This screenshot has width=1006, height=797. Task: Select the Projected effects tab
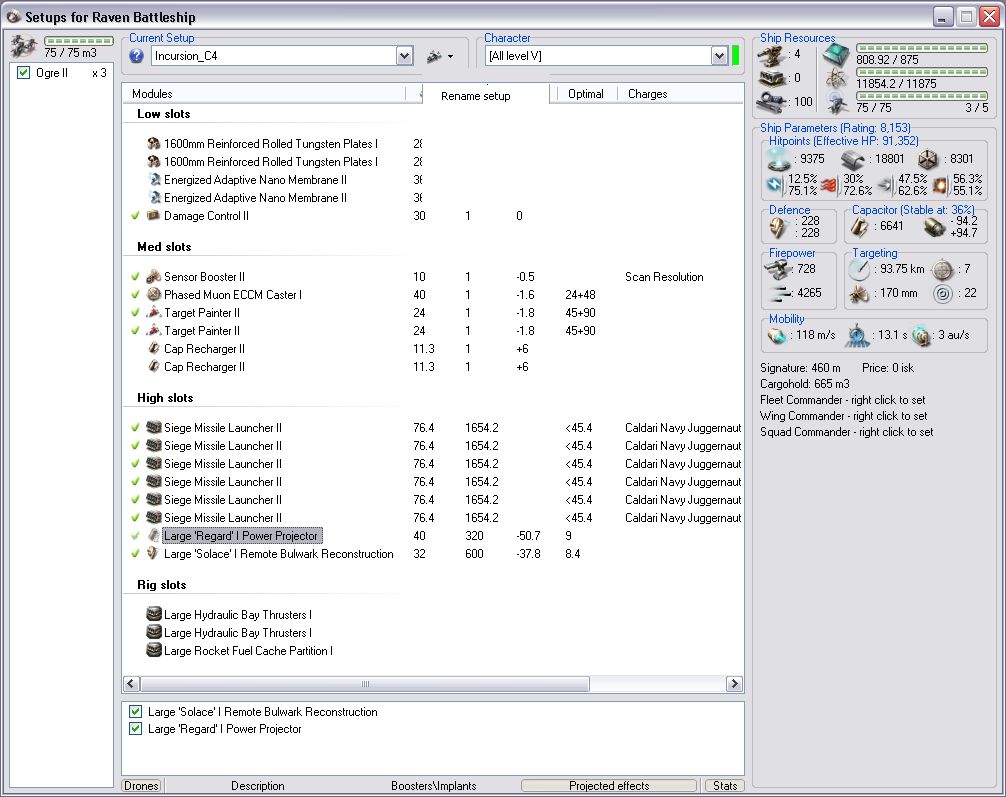[609, 785]
